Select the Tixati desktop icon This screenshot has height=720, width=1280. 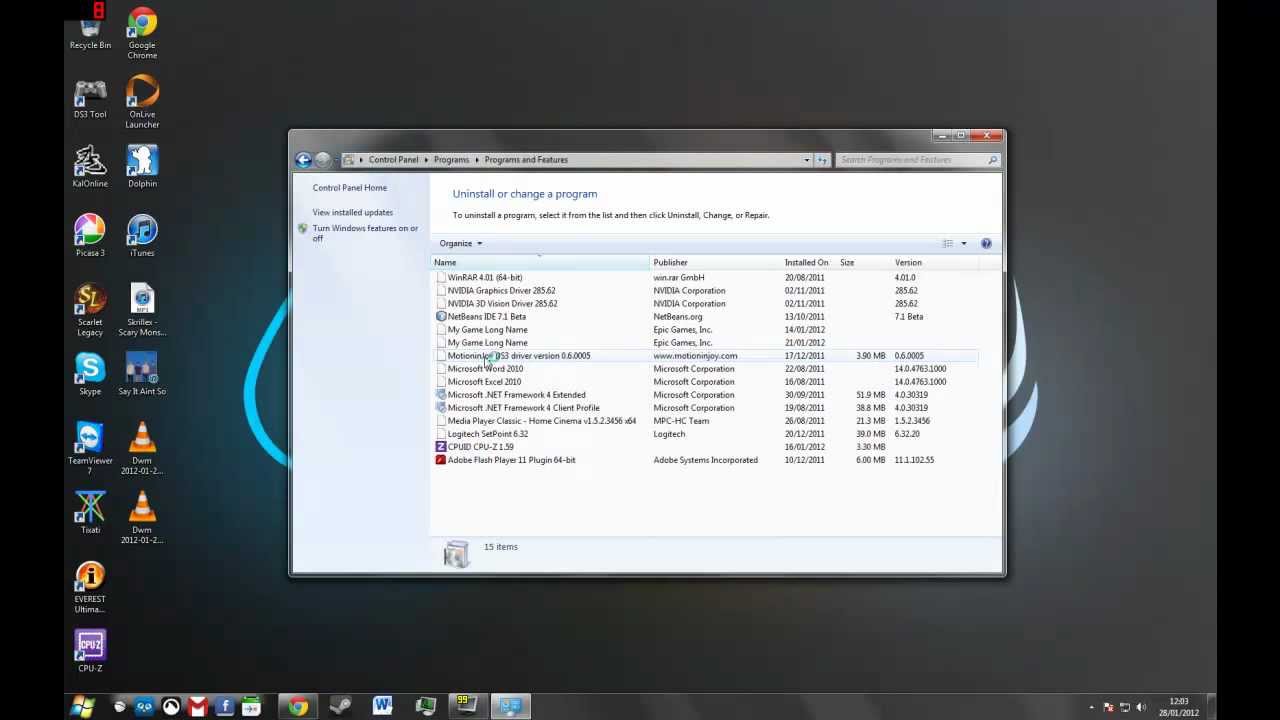pos(90,513)
